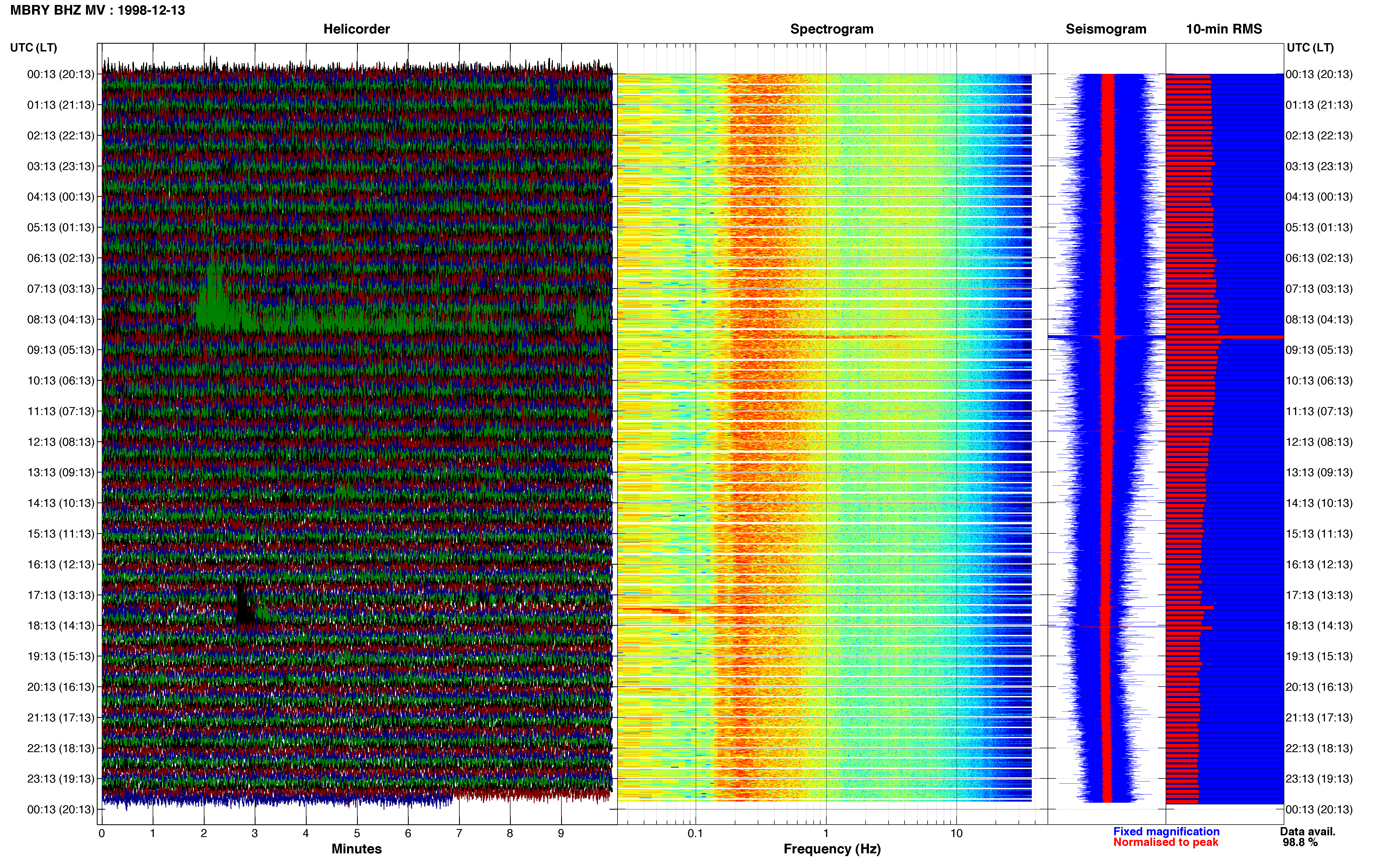Click the Normalised to peak legend text
This screenshot has width=1388, height=868.
click(1166, 842)
